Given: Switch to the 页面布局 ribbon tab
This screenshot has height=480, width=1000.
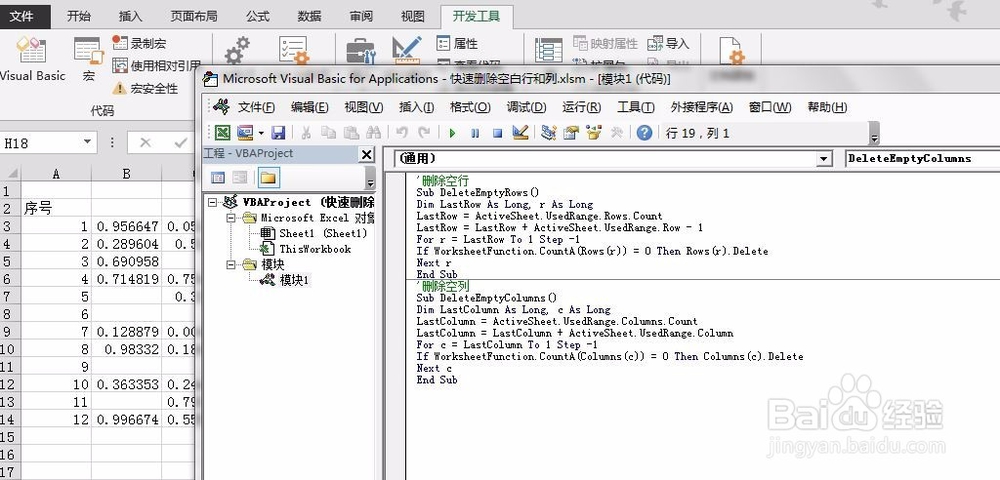Looking at the screenshot, I should (194, 17).
